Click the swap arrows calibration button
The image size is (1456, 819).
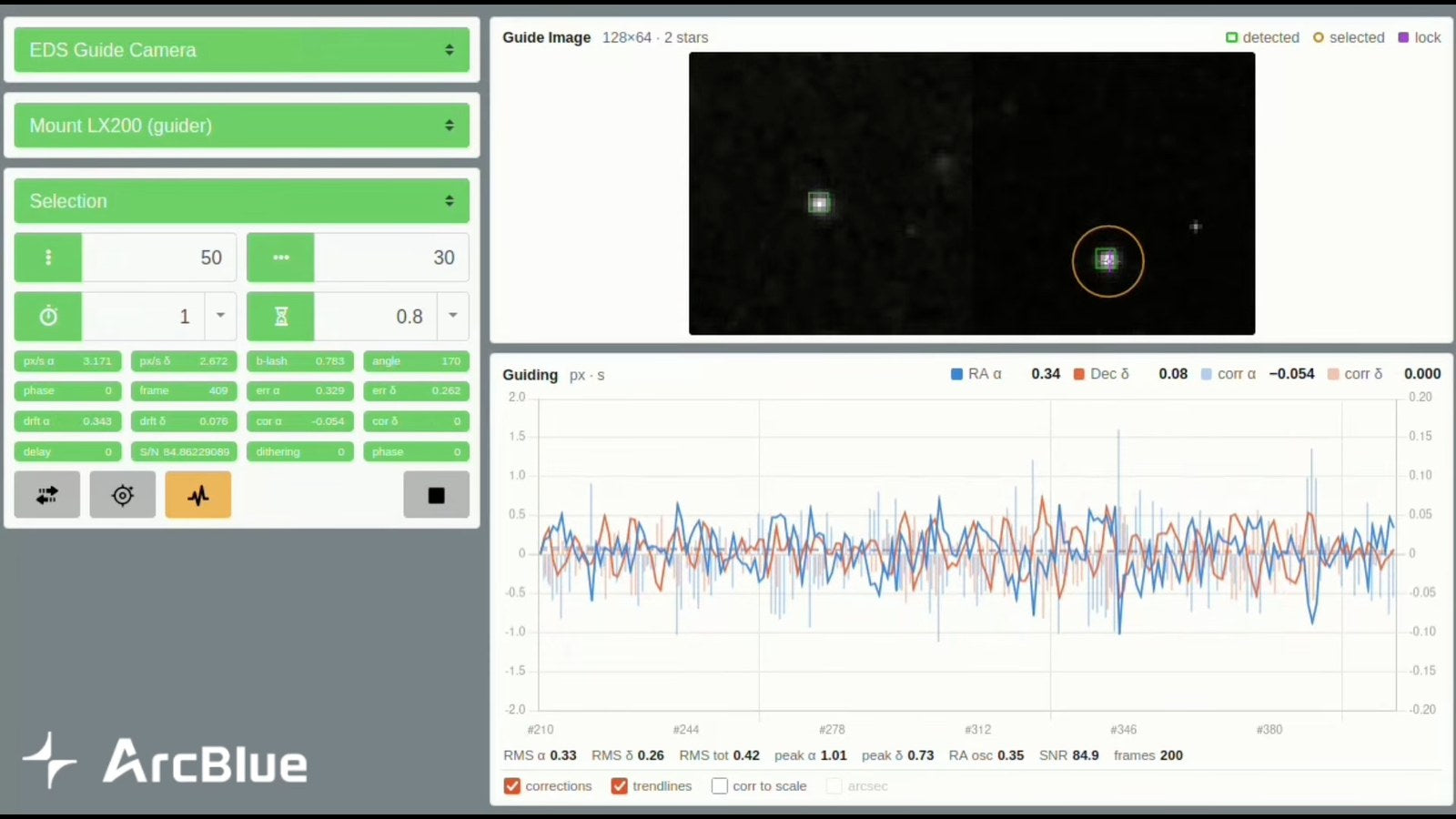(47, 495)
